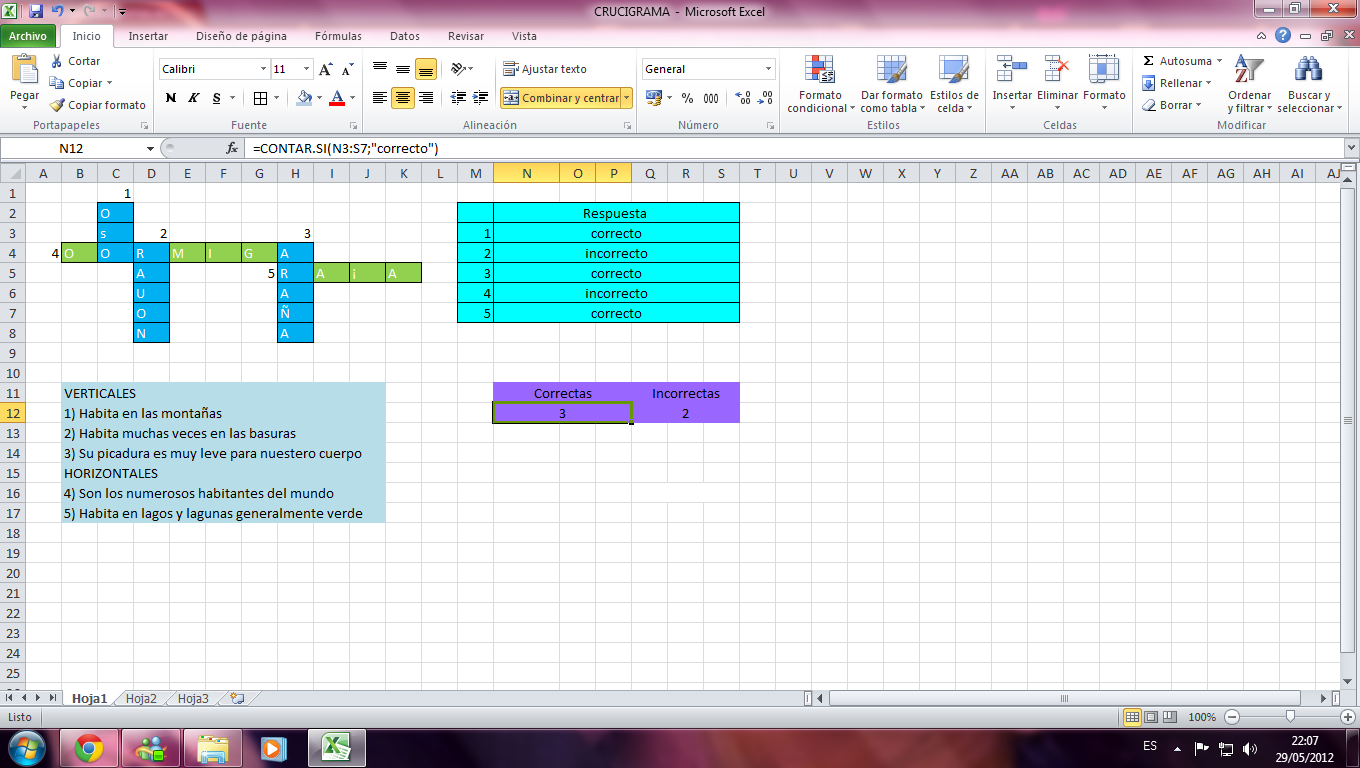Switch to Fórmulas tab
Viewport: 1360px width, 768px height.
338,36
